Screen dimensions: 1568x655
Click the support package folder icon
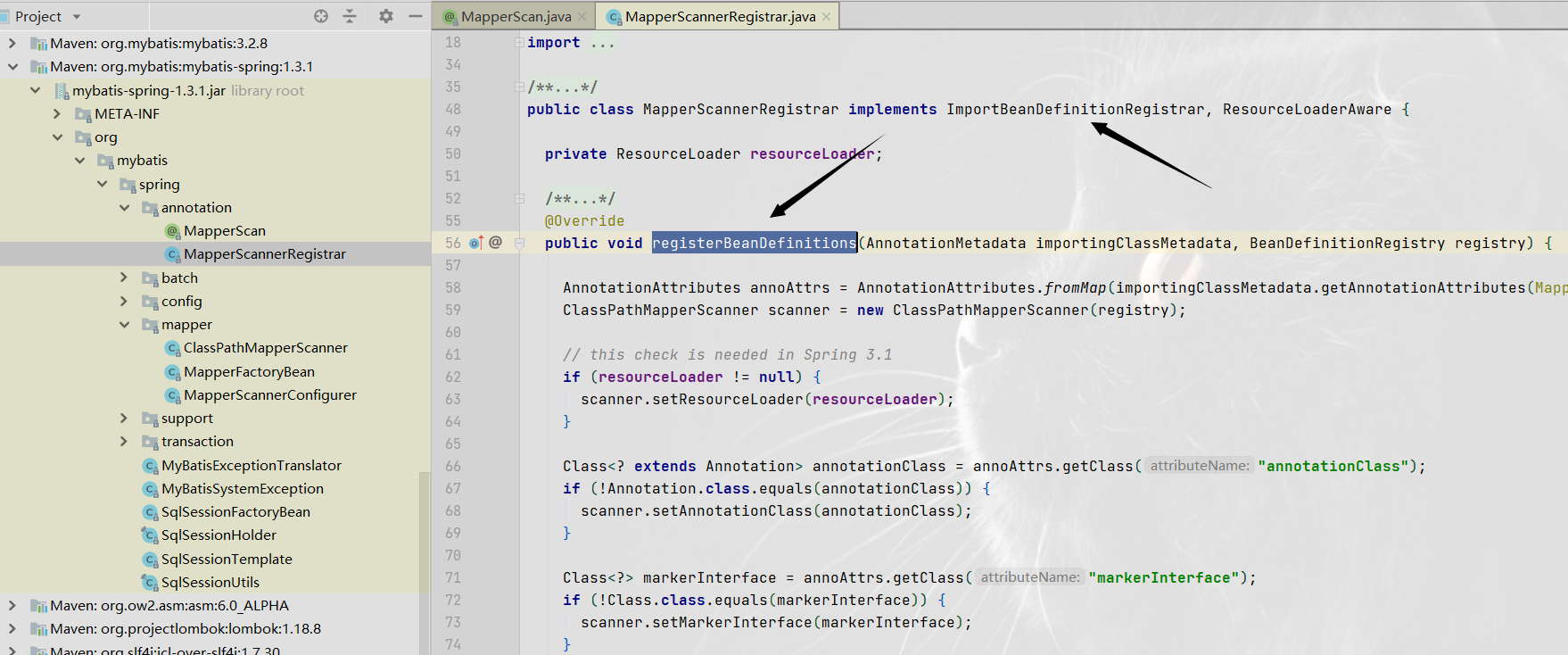pos(150,419)
